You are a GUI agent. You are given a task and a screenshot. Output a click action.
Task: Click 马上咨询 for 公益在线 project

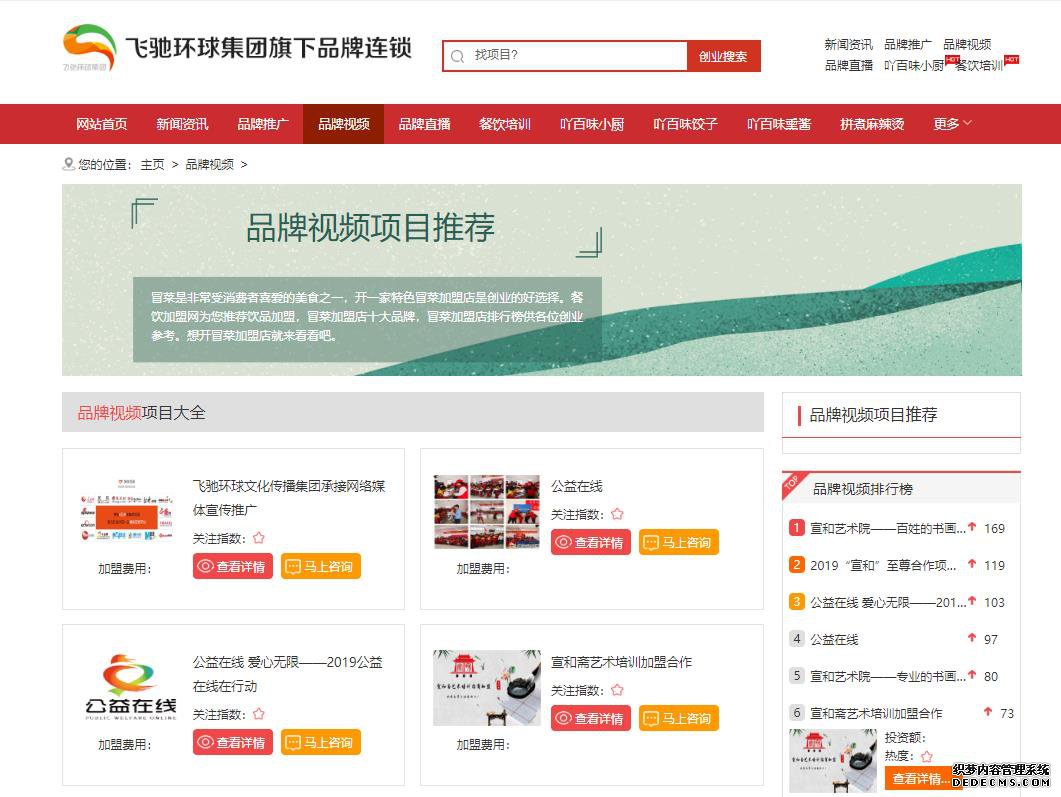click(678, 542)
